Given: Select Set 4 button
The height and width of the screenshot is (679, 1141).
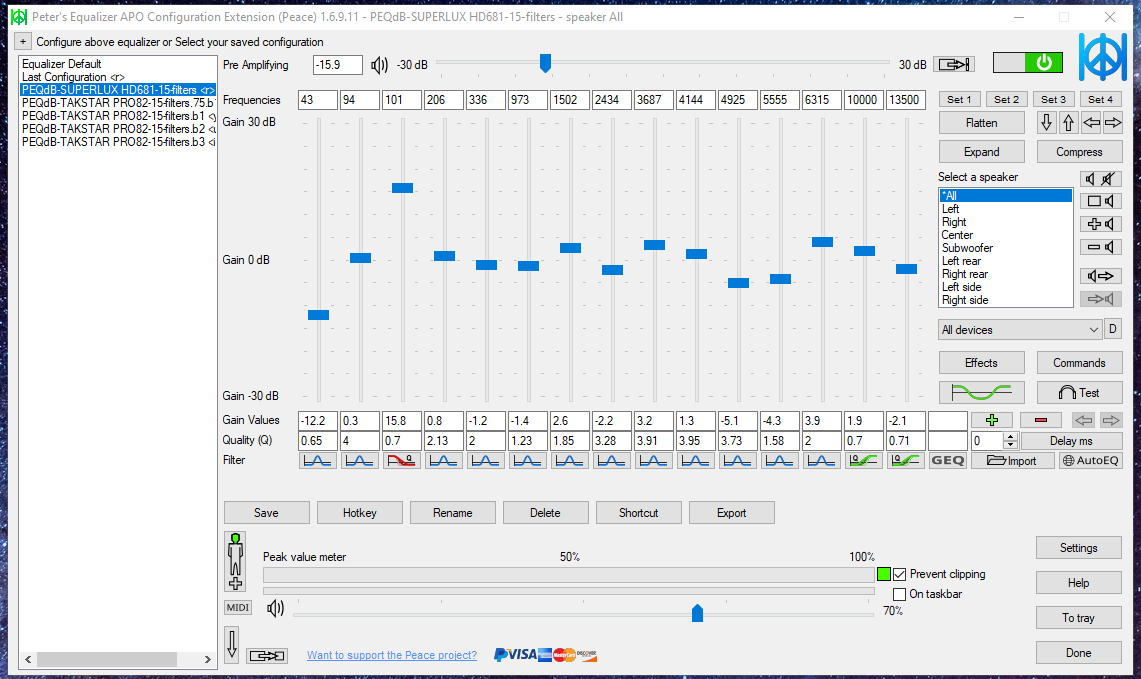Looking at the screenshot, I should (1100, 100).
